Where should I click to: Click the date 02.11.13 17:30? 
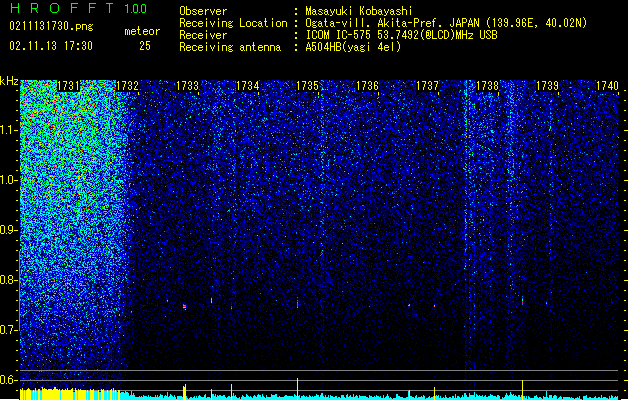coord(51,46)
